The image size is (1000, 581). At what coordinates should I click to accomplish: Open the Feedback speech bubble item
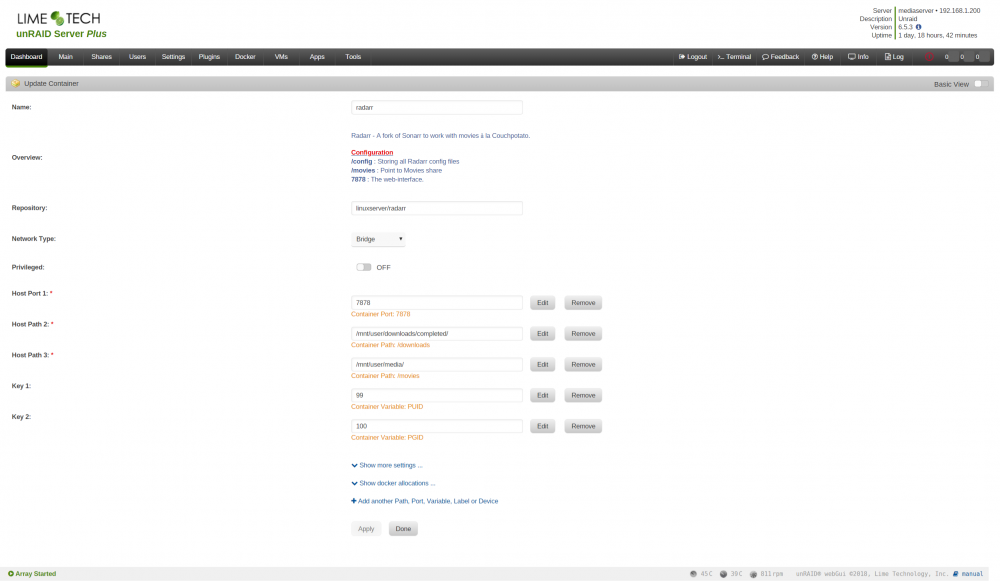coord(781,57)
